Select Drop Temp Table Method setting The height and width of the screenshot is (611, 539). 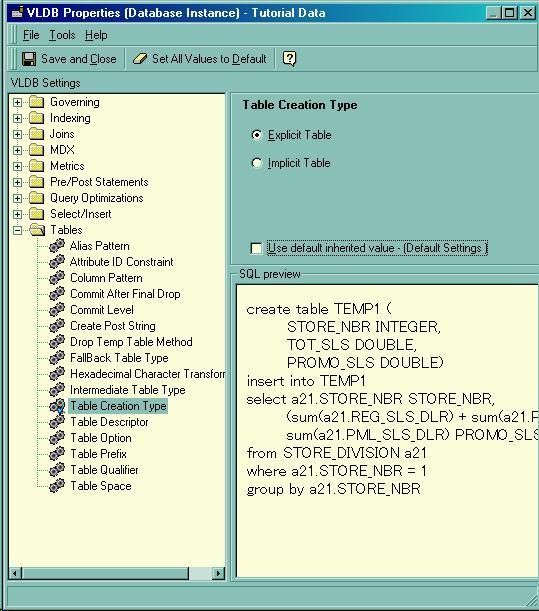131,342
